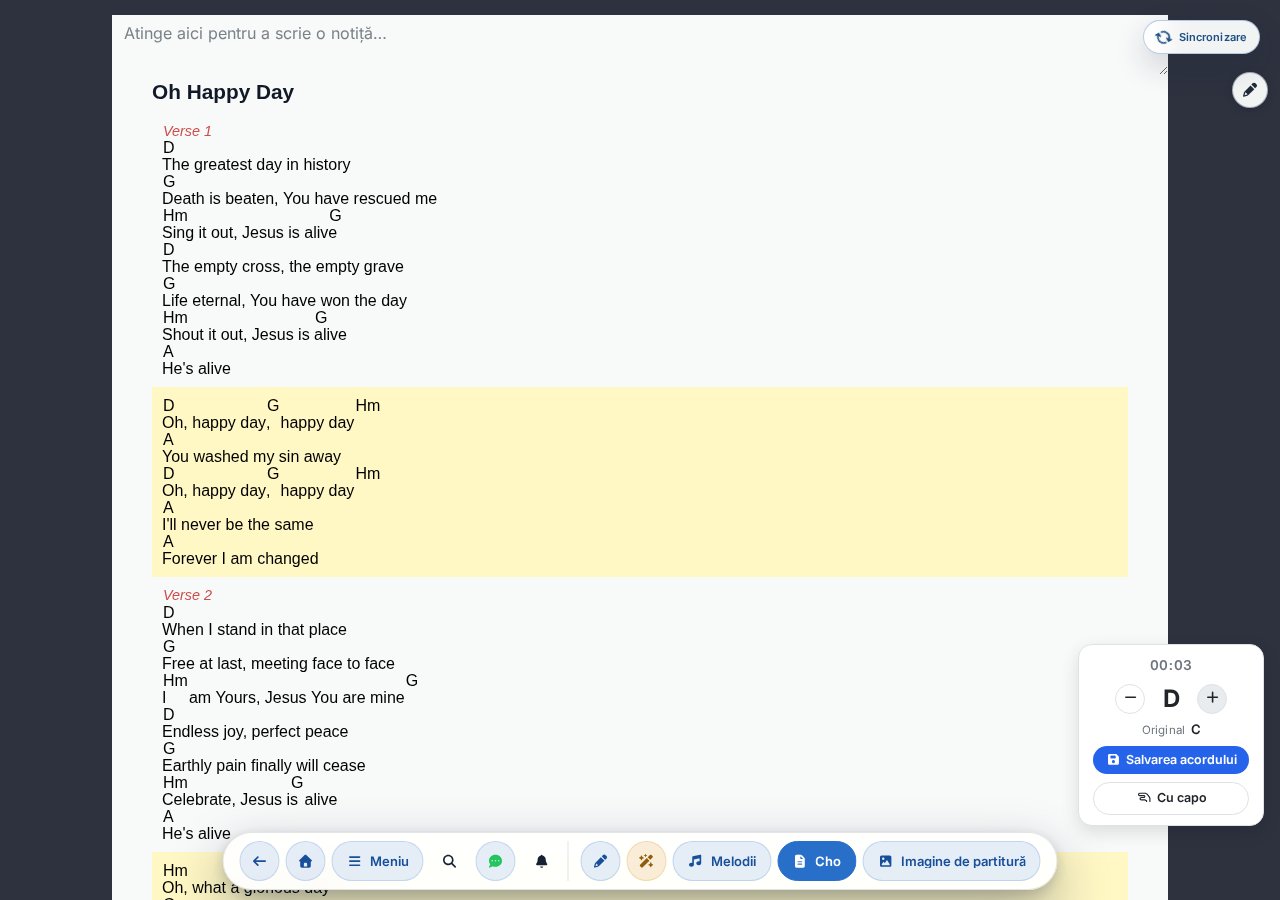This screenshot has height=900, width=1280.
Task: Click the pencil edit icon in toolbar
Action: point(600,861)
